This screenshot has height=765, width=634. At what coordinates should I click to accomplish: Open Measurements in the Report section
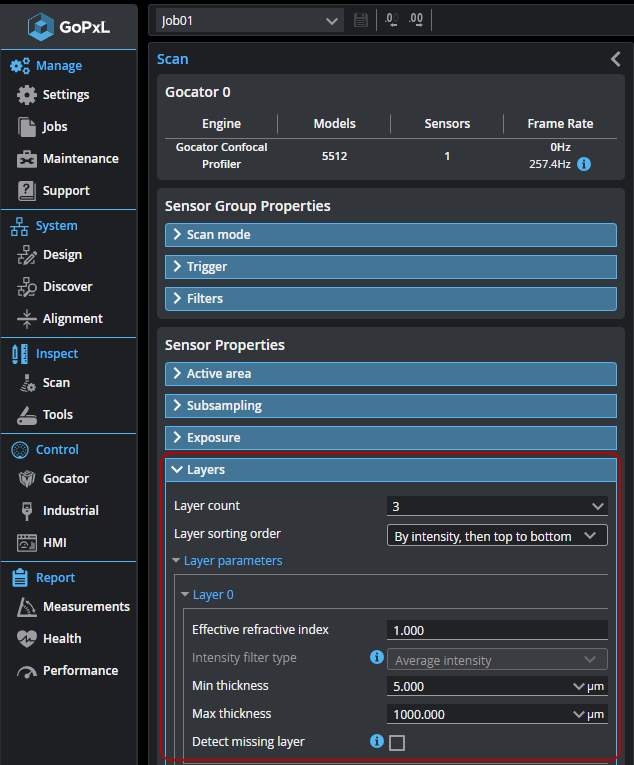pos(85,607)
